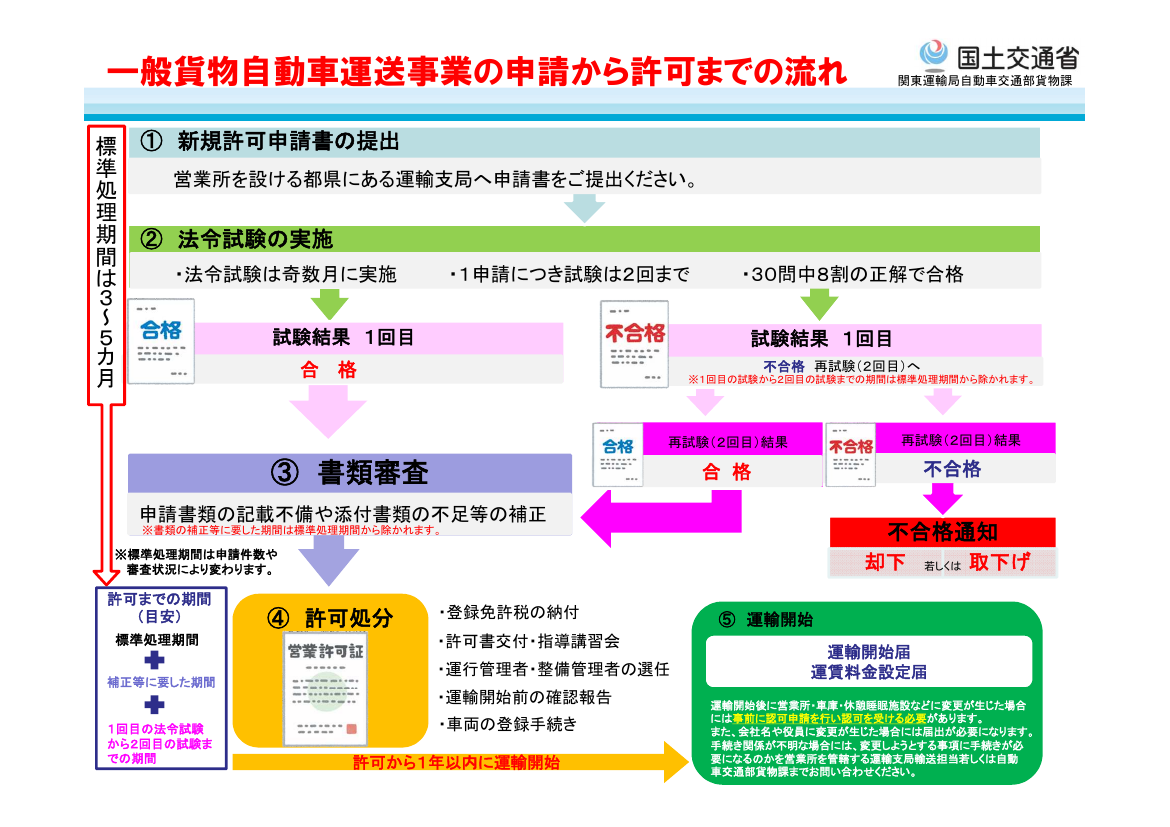Image resolution: width=1170 pixels, height=827 pixels.
Task: Click the blue plus icon below 補正等に要した期間
Action: click(154, 705)
